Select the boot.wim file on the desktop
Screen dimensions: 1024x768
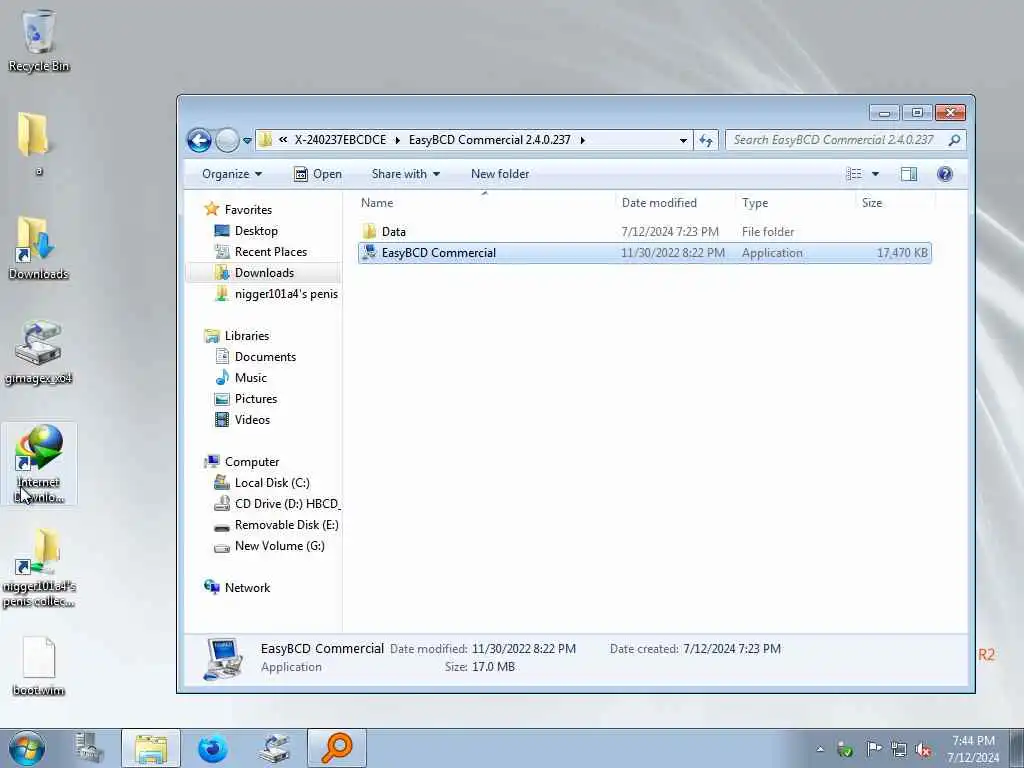point(39,666)
